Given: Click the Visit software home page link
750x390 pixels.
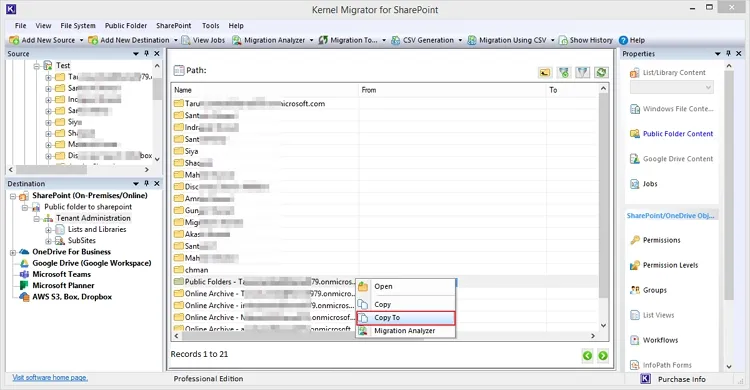Looking at the screenshot, I should 50,378.
